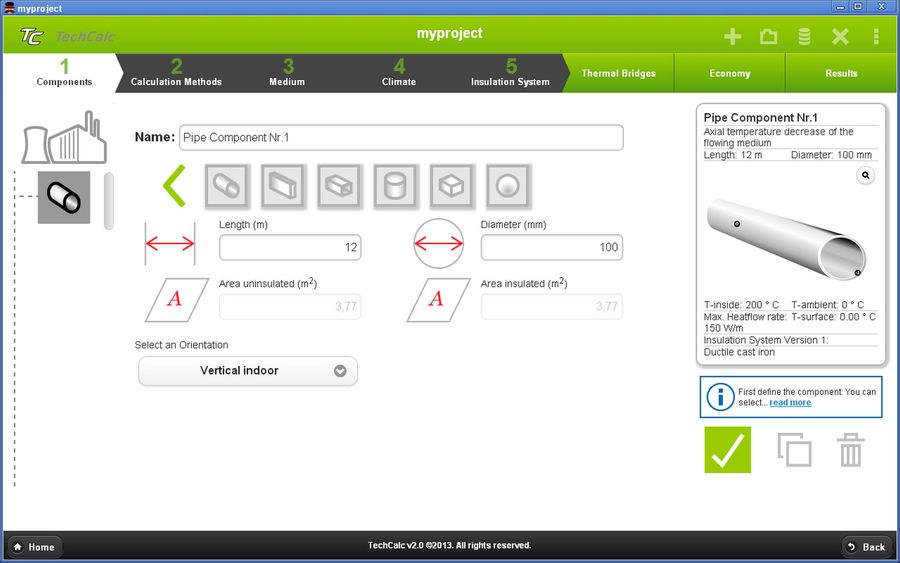Open project folder icon in header
Screen dimensions: 900x563
[768, 37]
